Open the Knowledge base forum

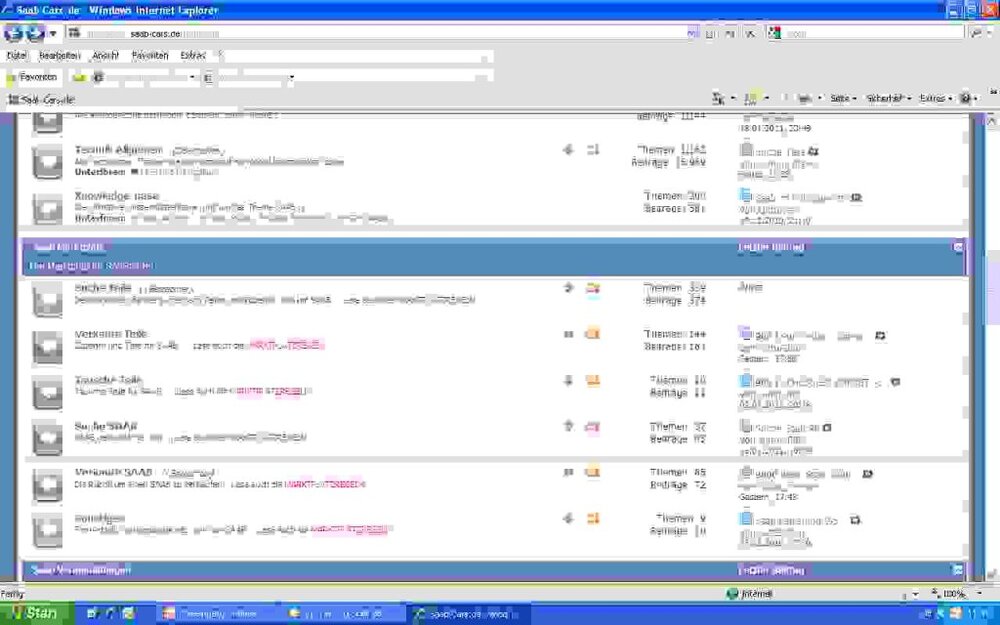pyautogui.click(x=117, y=196)
